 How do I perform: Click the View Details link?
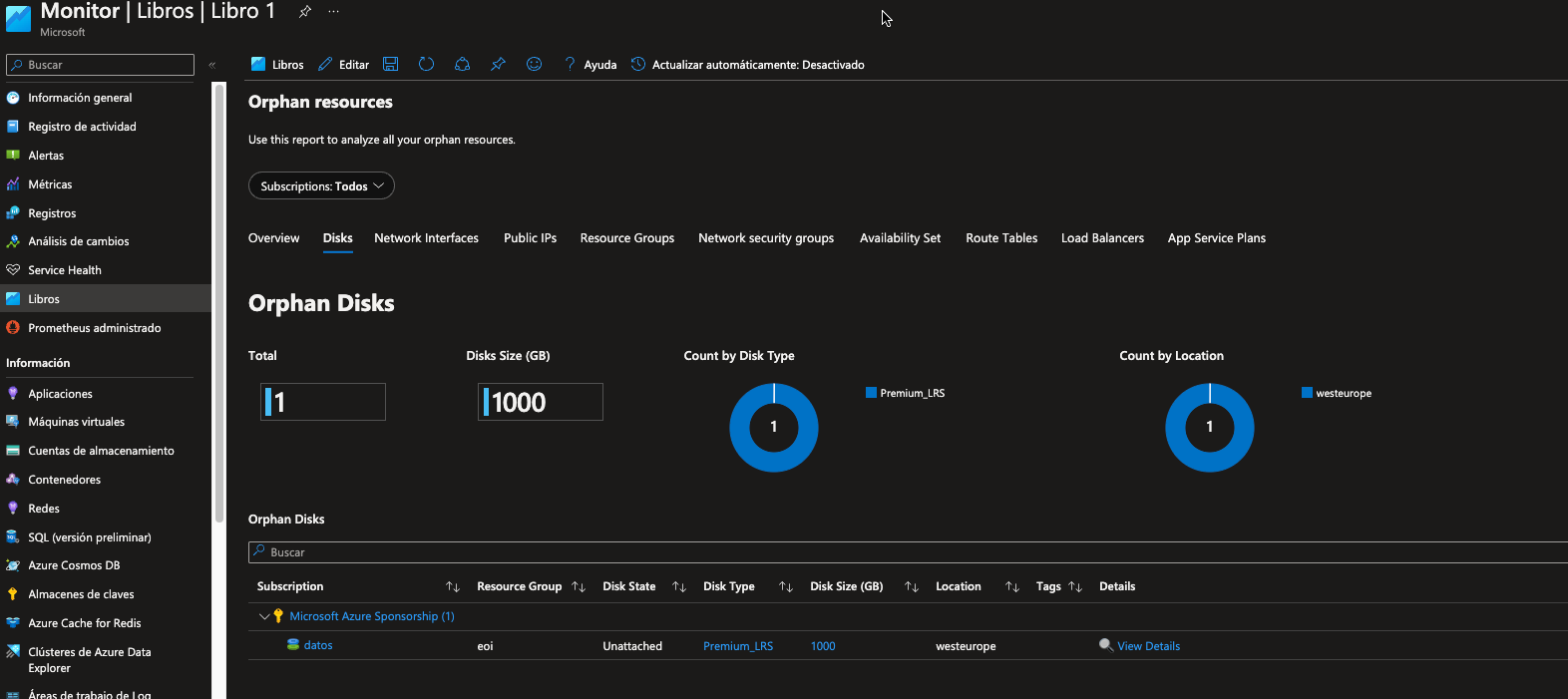pos(1148,646)
